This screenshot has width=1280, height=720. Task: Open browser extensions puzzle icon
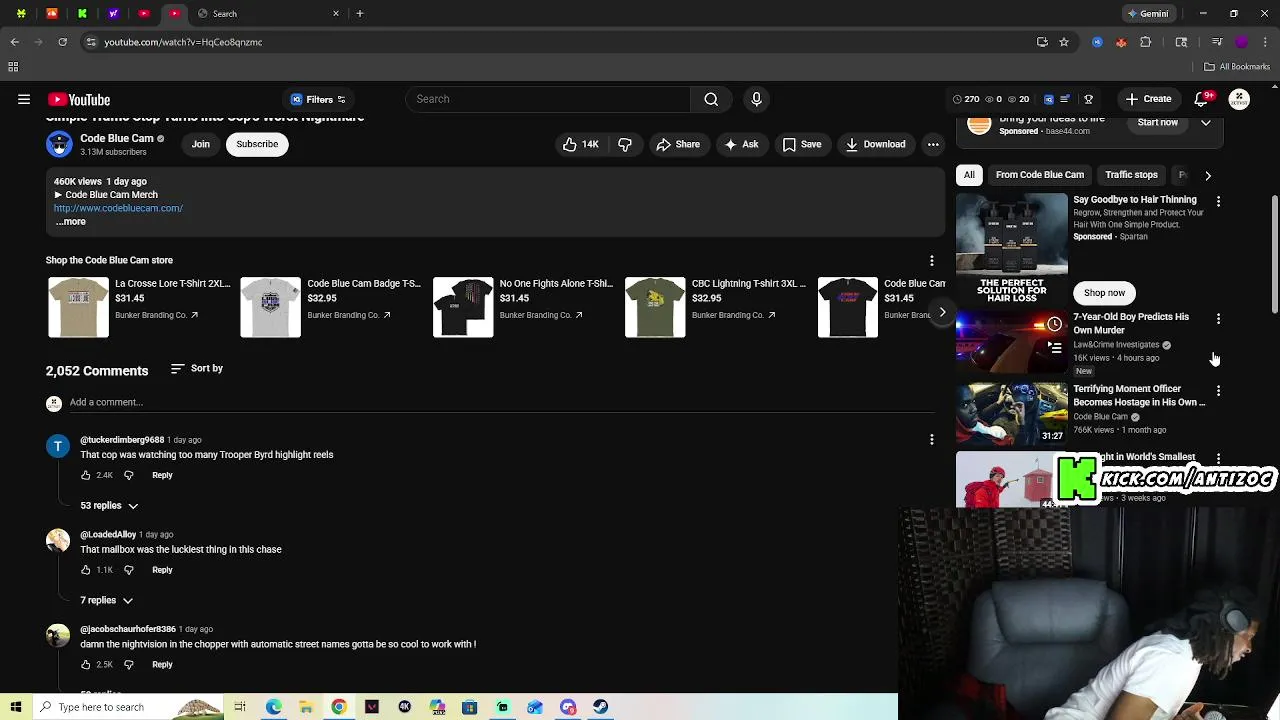tap(1146, 42)
